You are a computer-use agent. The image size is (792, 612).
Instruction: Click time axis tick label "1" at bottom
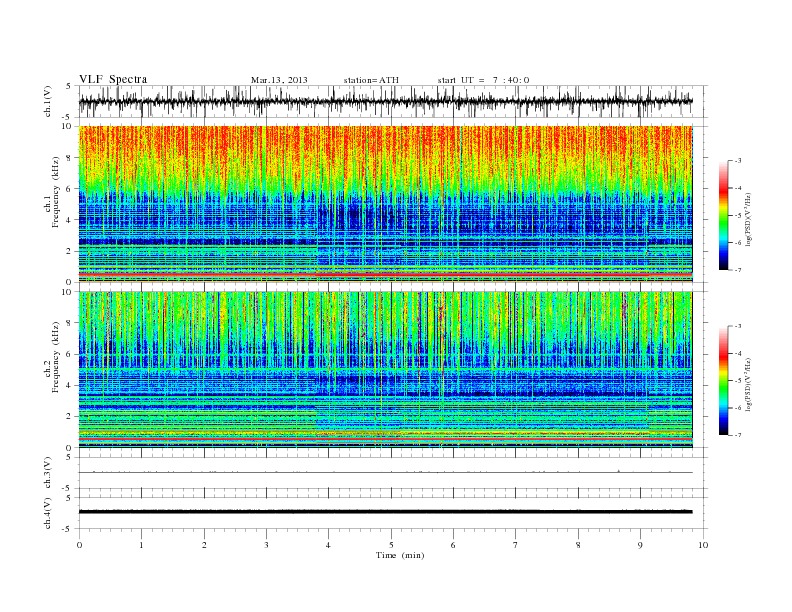pyautogui.click(x=141, y=545)
